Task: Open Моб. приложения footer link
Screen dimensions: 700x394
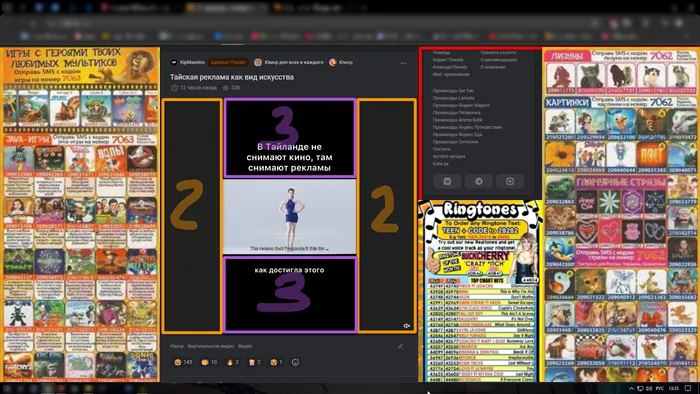Action: click(451, 75)
